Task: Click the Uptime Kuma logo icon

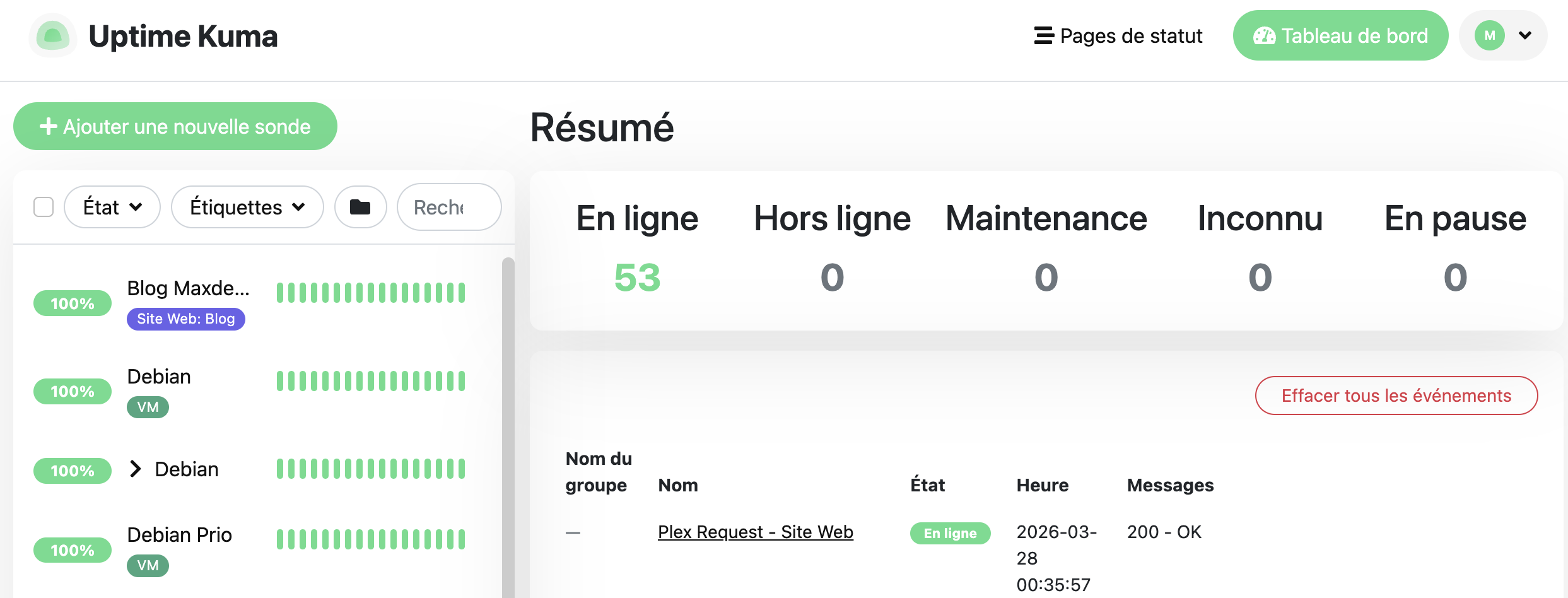Action: click(53, 36)
